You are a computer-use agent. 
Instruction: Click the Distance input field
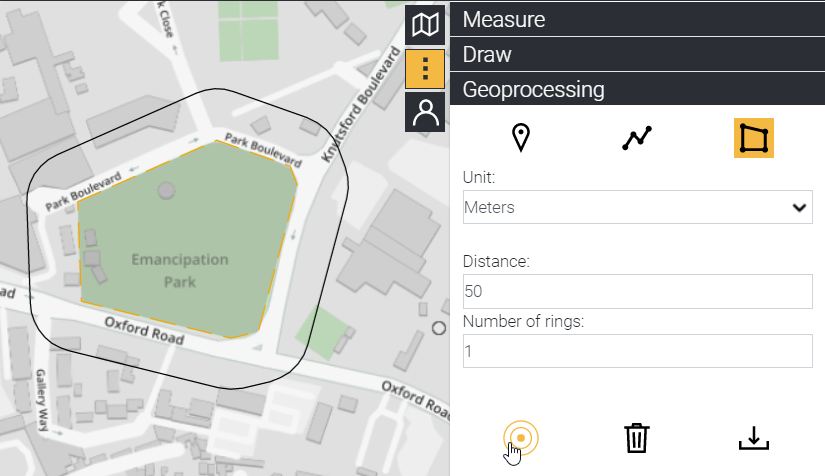(637, 292)
